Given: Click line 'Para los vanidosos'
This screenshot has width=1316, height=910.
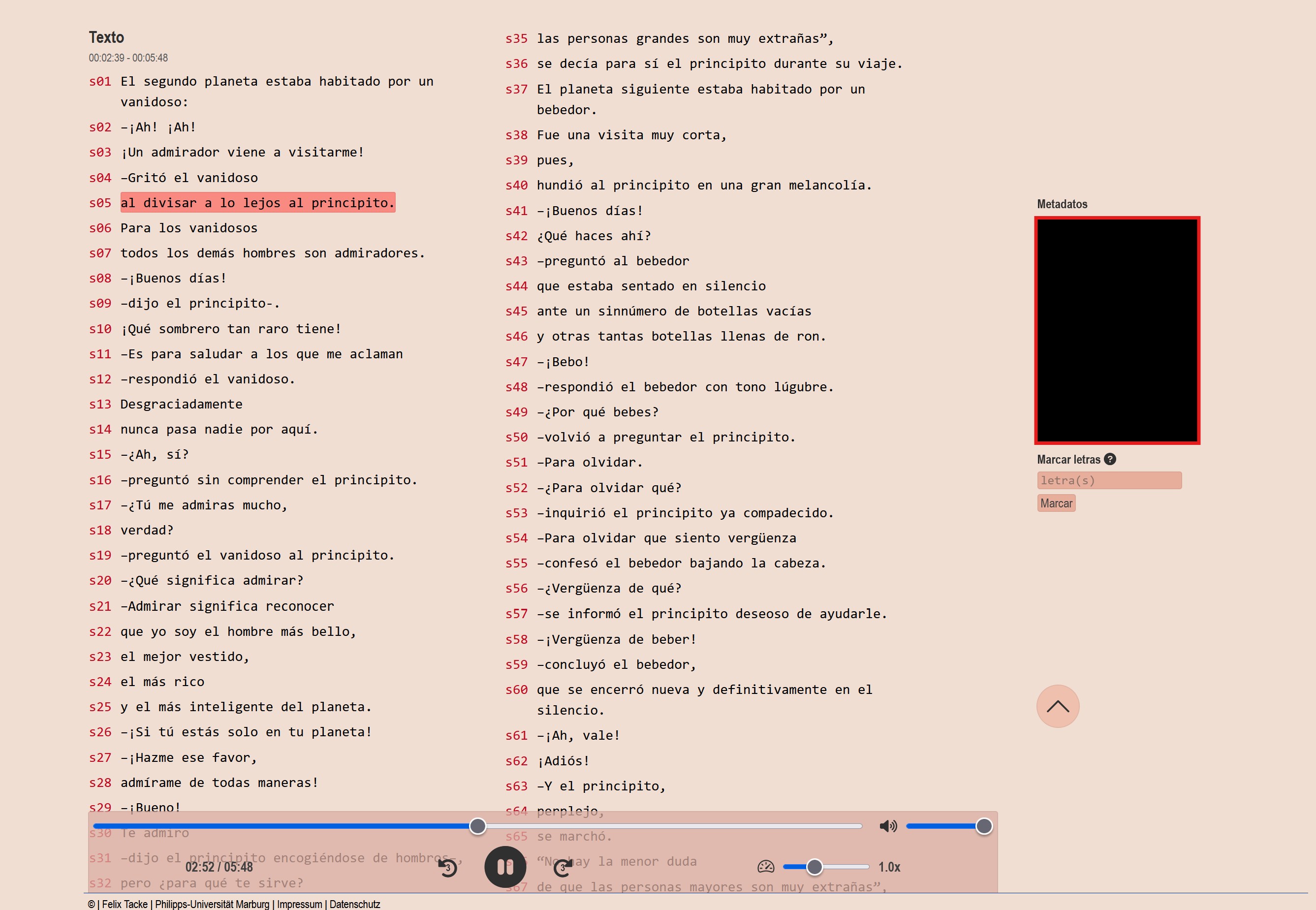Looking at the screenshot, I should click(x=189, y=227).
